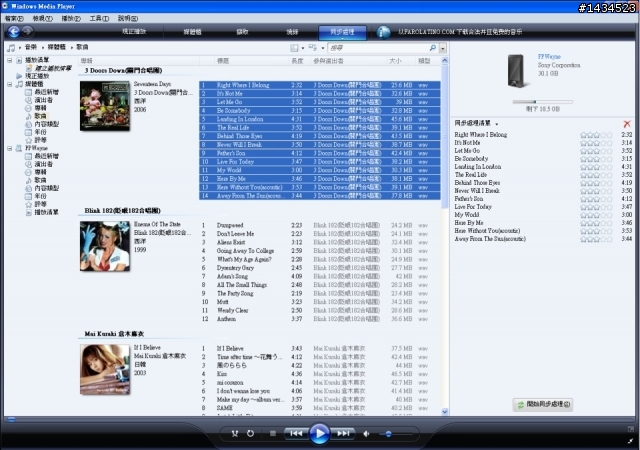Collapse the 媒體櫃 tree node
640x450 pixels.
click(9, 84)
